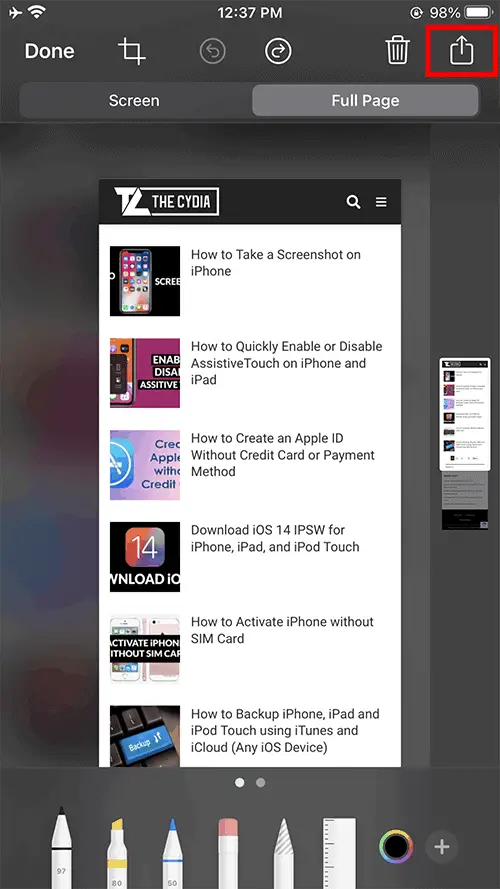Open the hamburger menu on The Cydia

[x=381, y=202]
